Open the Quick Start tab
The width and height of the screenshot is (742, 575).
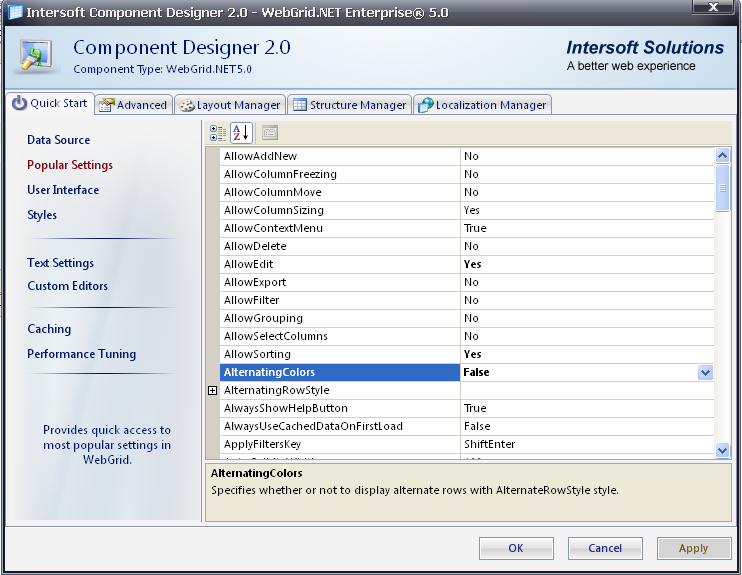click(50, 103)
